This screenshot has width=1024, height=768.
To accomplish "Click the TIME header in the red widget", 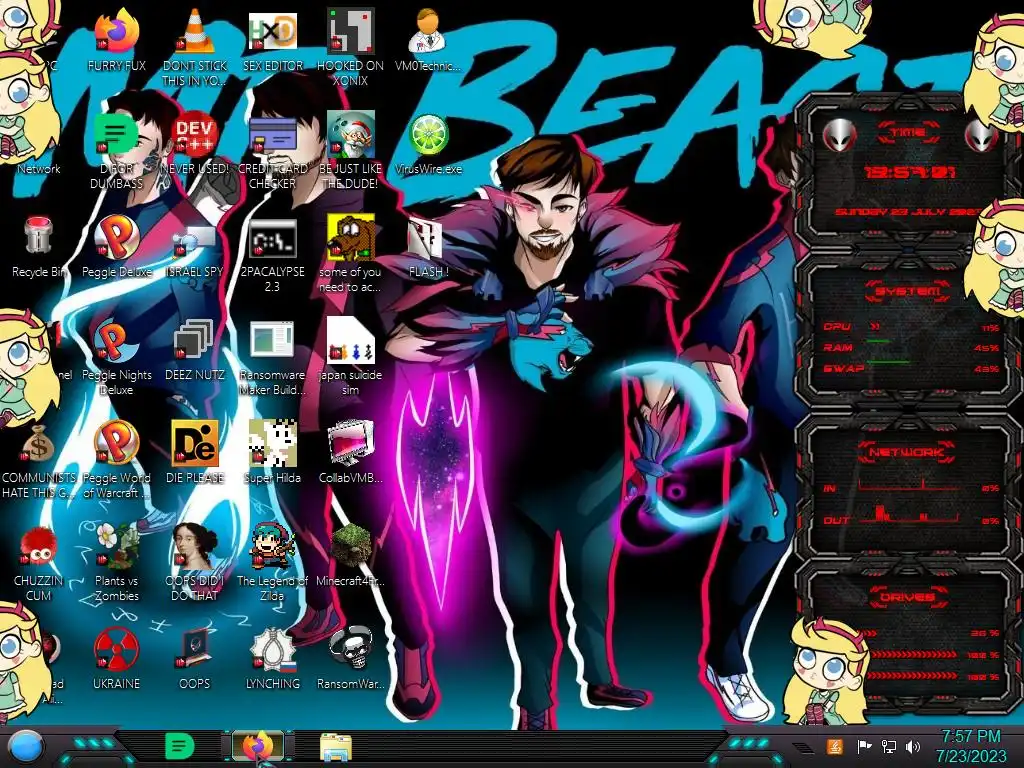I will click(908, 133).
